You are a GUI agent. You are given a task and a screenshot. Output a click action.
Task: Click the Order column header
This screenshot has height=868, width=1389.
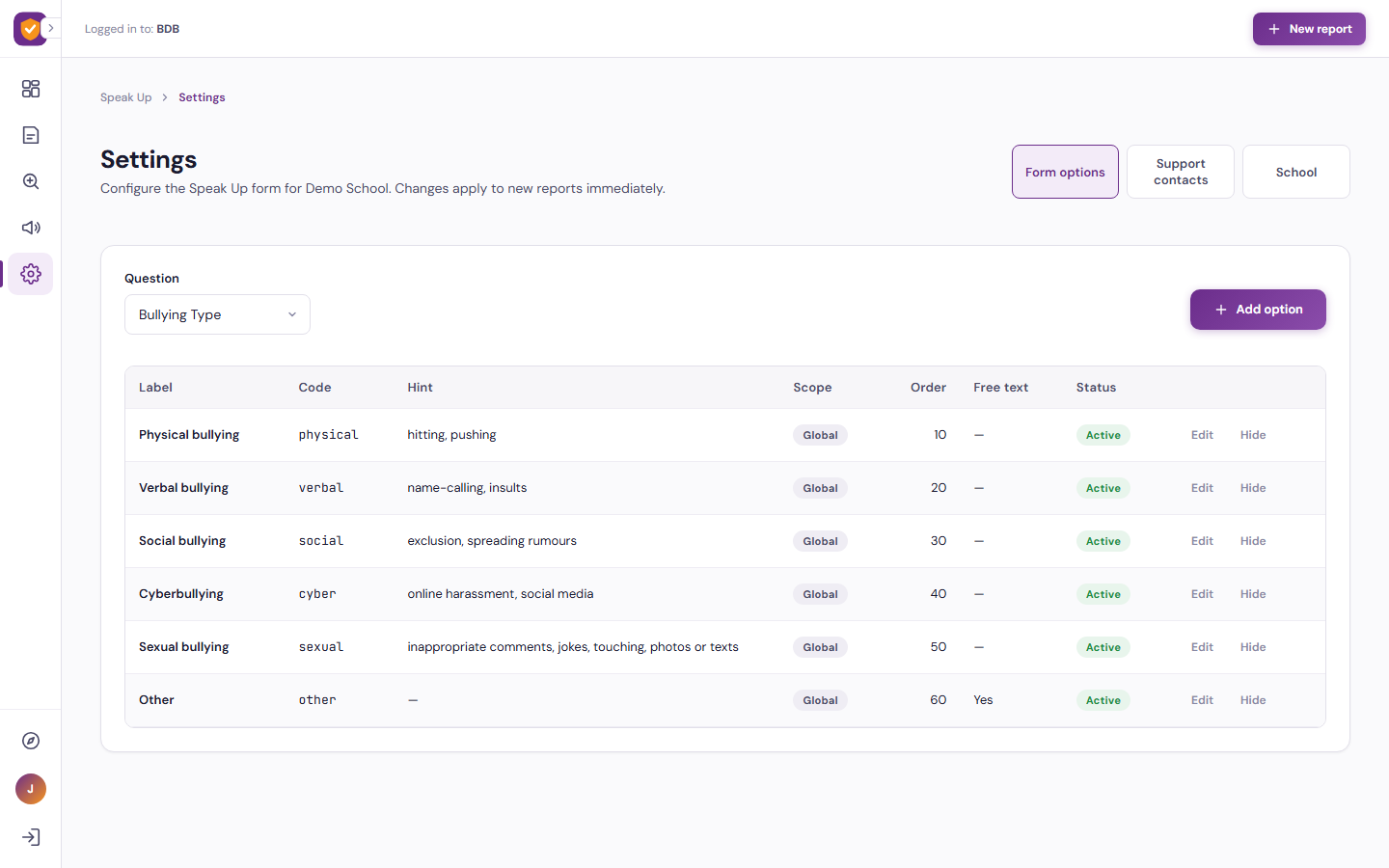coord(928,388)
